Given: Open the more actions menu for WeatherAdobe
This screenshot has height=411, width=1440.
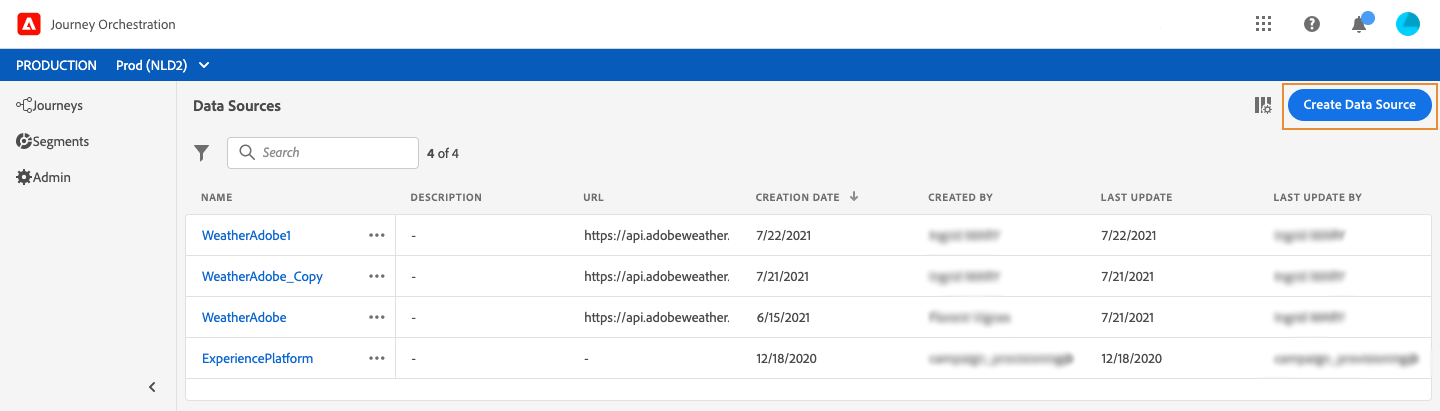Looking at the screenshot, I should point(377,318).
